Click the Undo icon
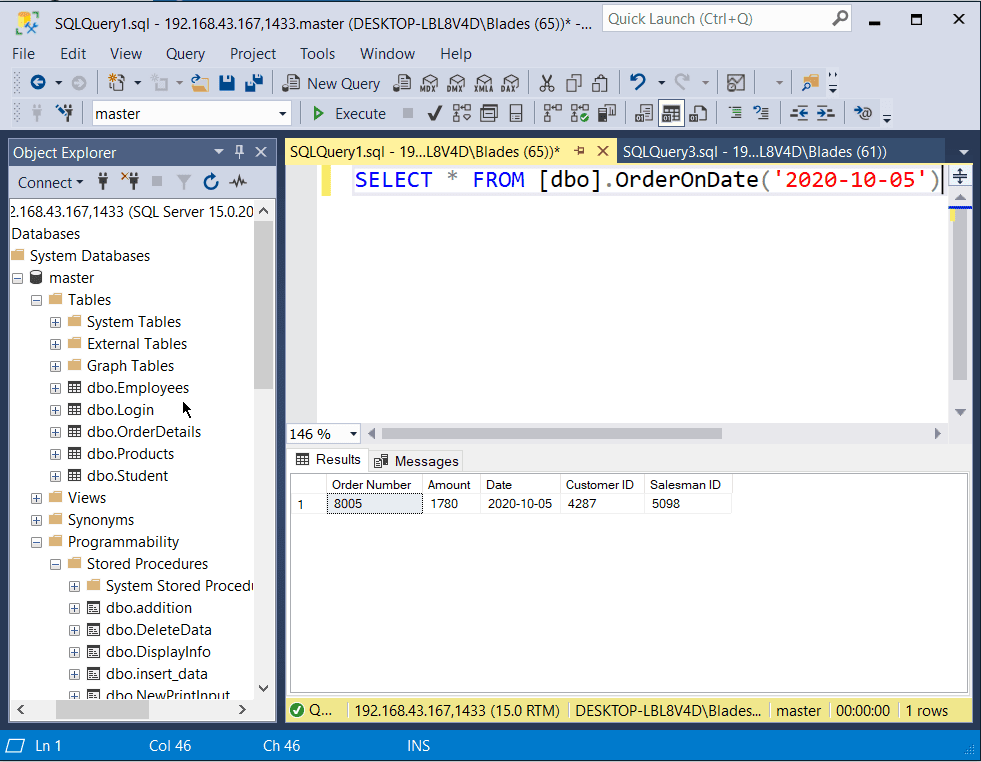The width and height of the screenshot is (981, 762). point(638,83)
